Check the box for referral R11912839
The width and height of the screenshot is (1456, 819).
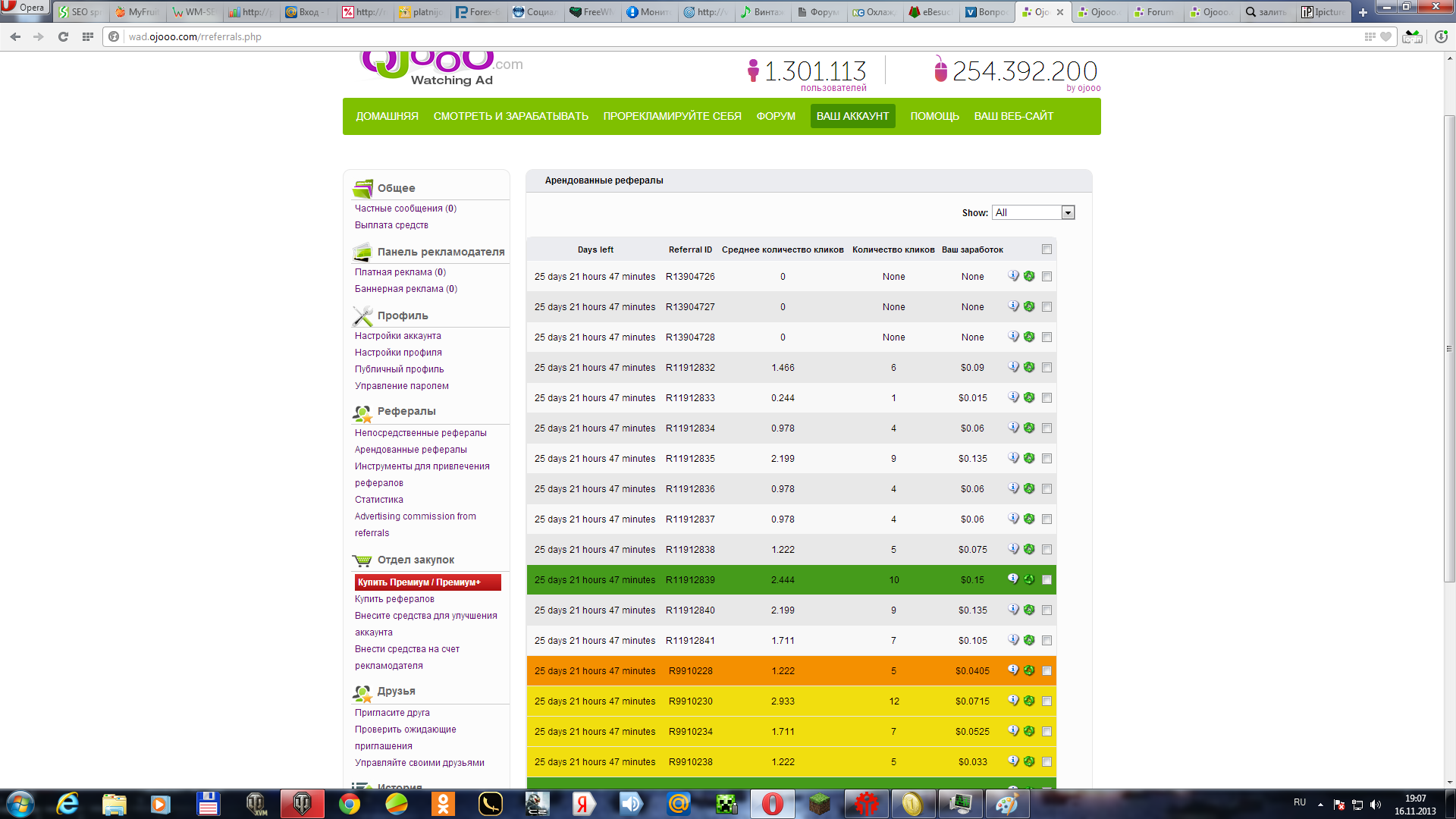pyautogui.click(x=1047, y=580)
